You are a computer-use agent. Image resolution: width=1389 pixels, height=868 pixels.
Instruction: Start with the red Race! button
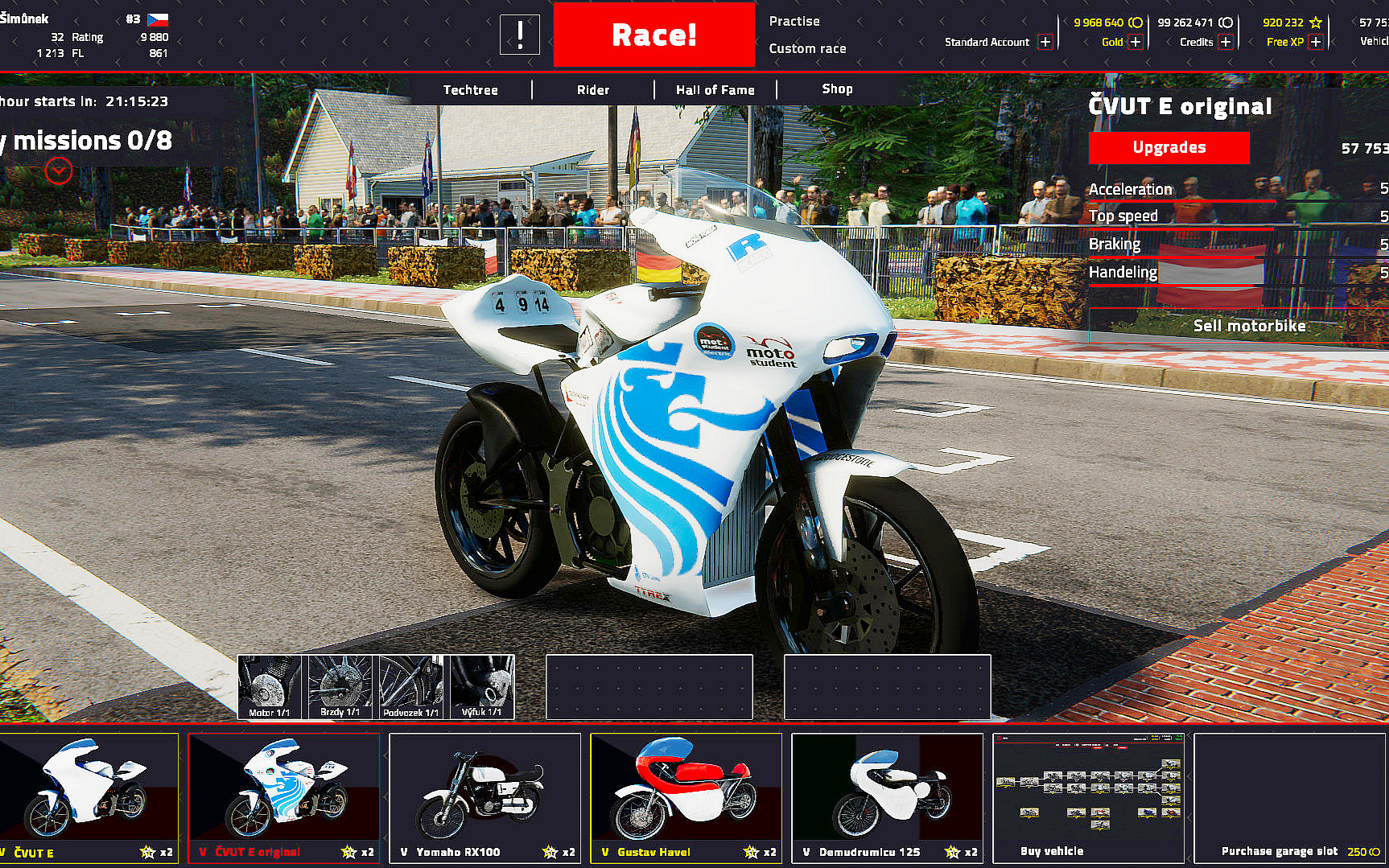tap(653, 35)
